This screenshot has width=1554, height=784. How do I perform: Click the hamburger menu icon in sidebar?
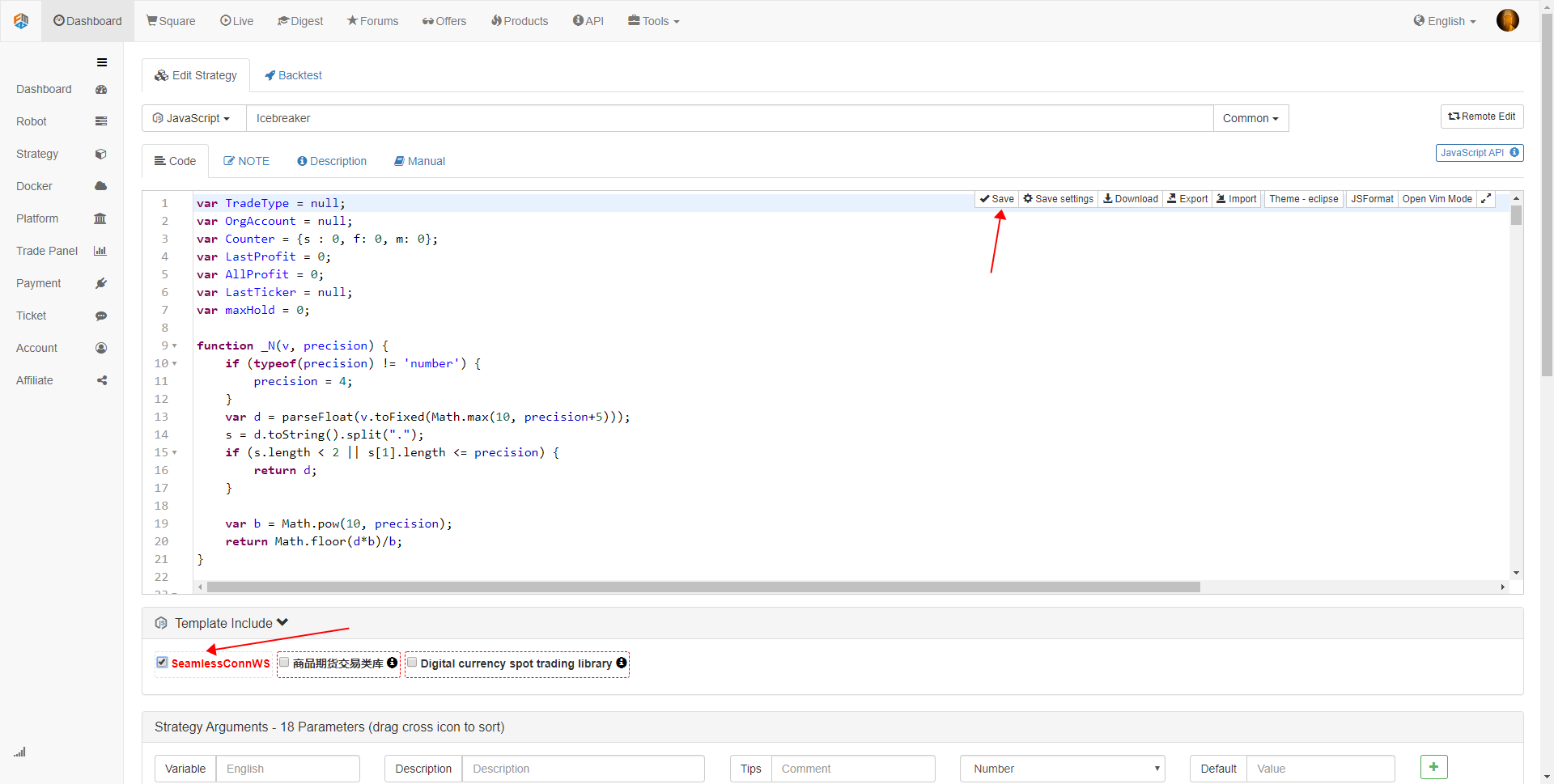point(102,62)
